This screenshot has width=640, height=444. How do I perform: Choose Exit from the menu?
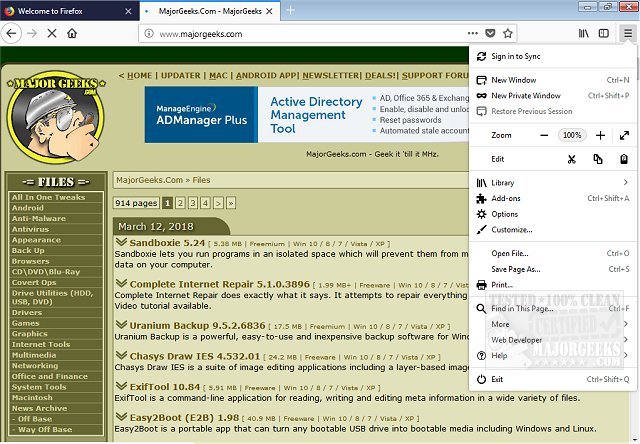click(553, 379)
